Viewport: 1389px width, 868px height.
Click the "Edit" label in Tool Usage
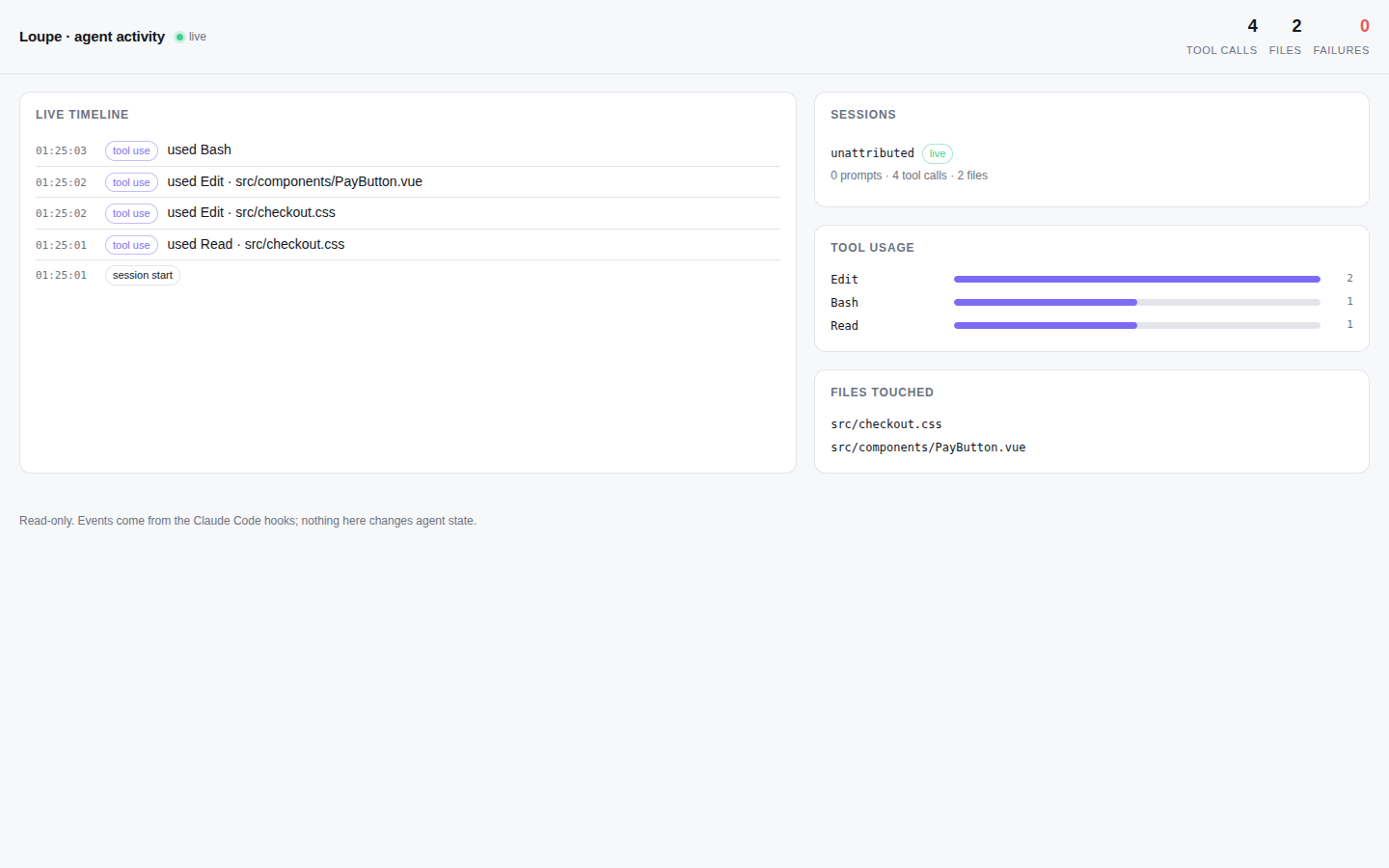(844, 280)
